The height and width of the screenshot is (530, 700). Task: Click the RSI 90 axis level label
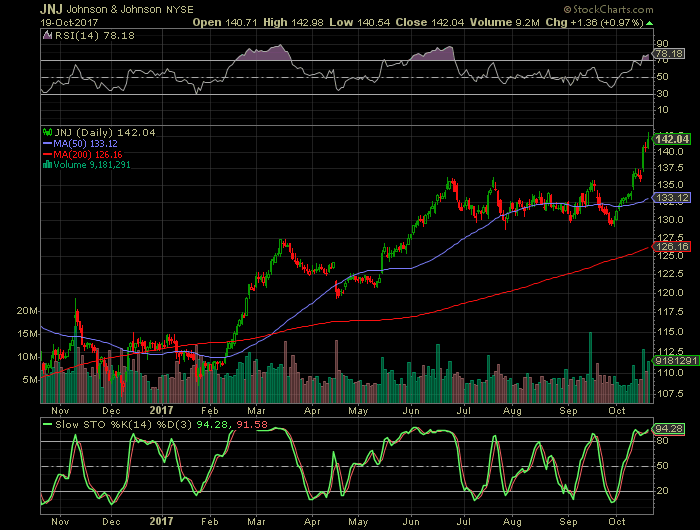point(662,43)
